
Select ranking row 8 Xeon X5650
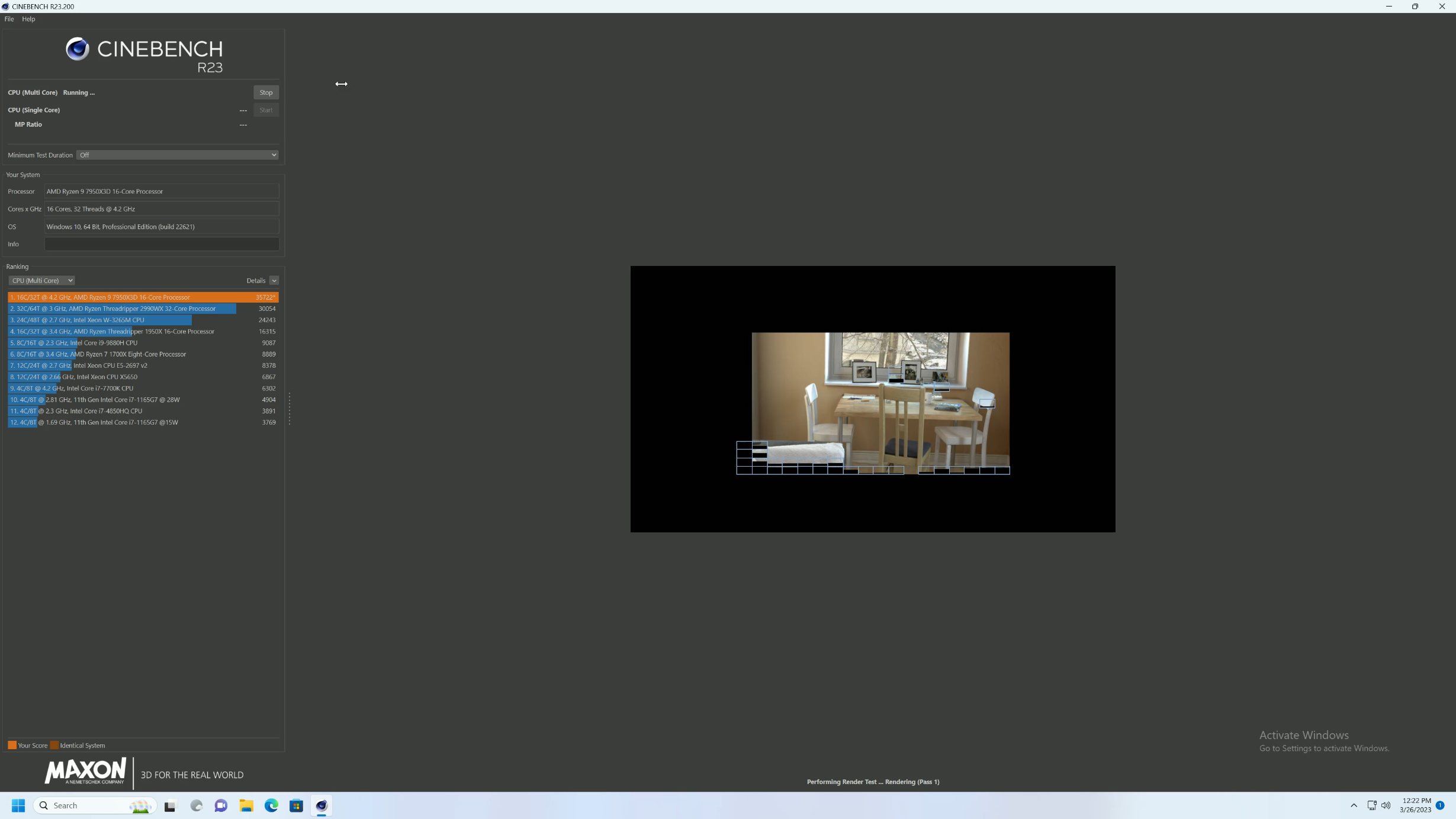[x=143, y=377]
